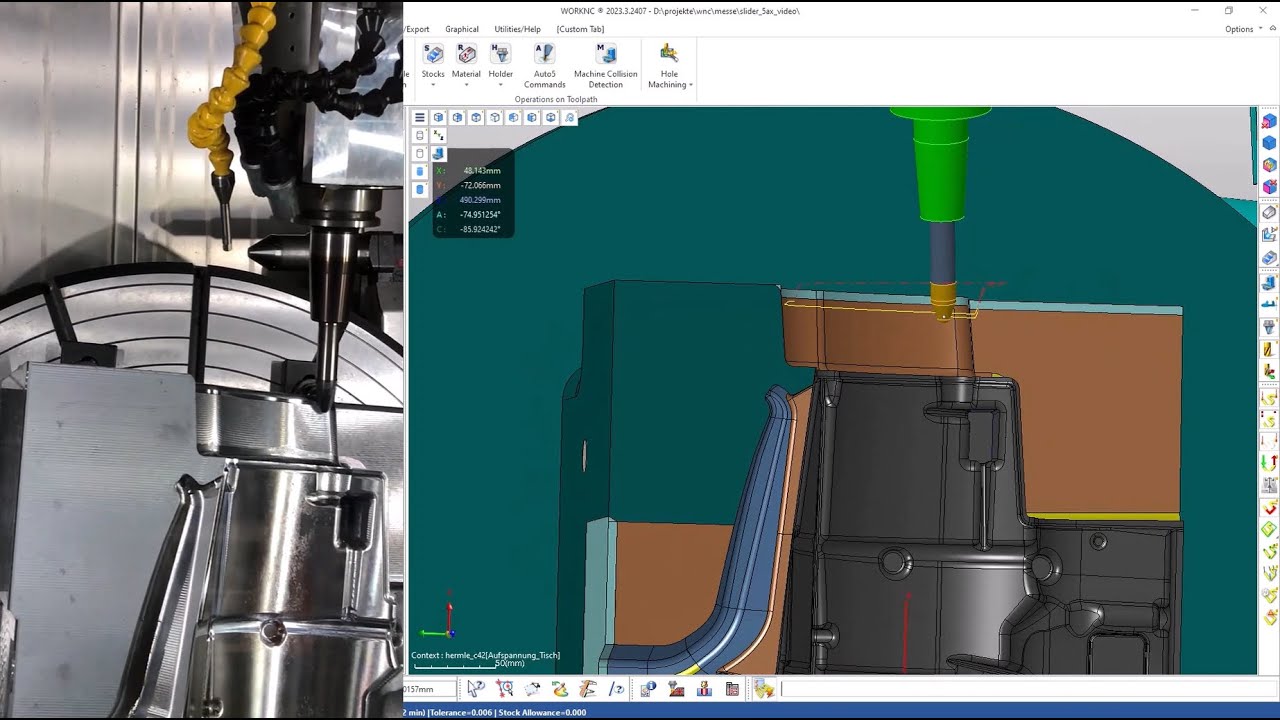Open the Options dropdown
This screenshot has width=1280, height=720.
tap(1243, 29)
